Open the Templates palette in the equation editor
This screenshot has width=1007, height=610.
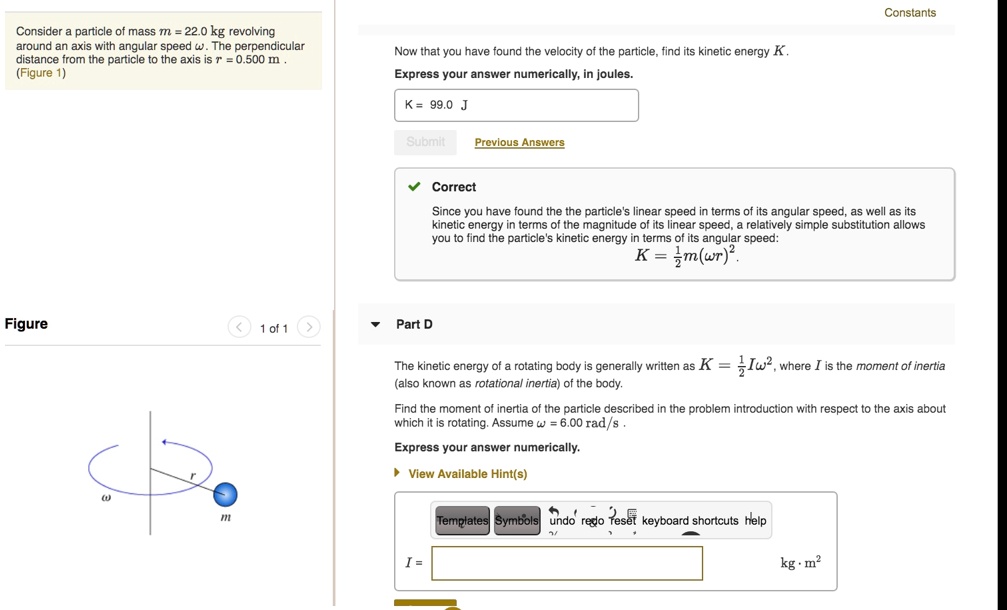coord(461,520)
